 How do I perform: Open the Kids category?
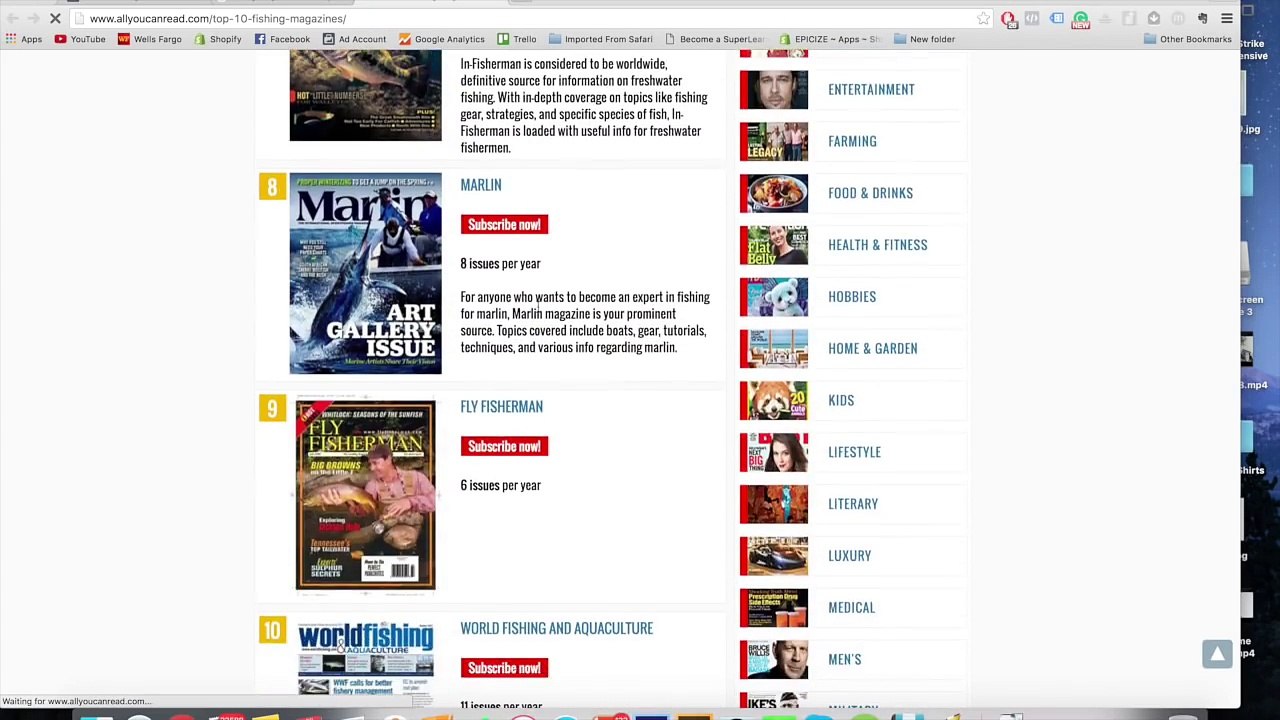click(841, 401)
